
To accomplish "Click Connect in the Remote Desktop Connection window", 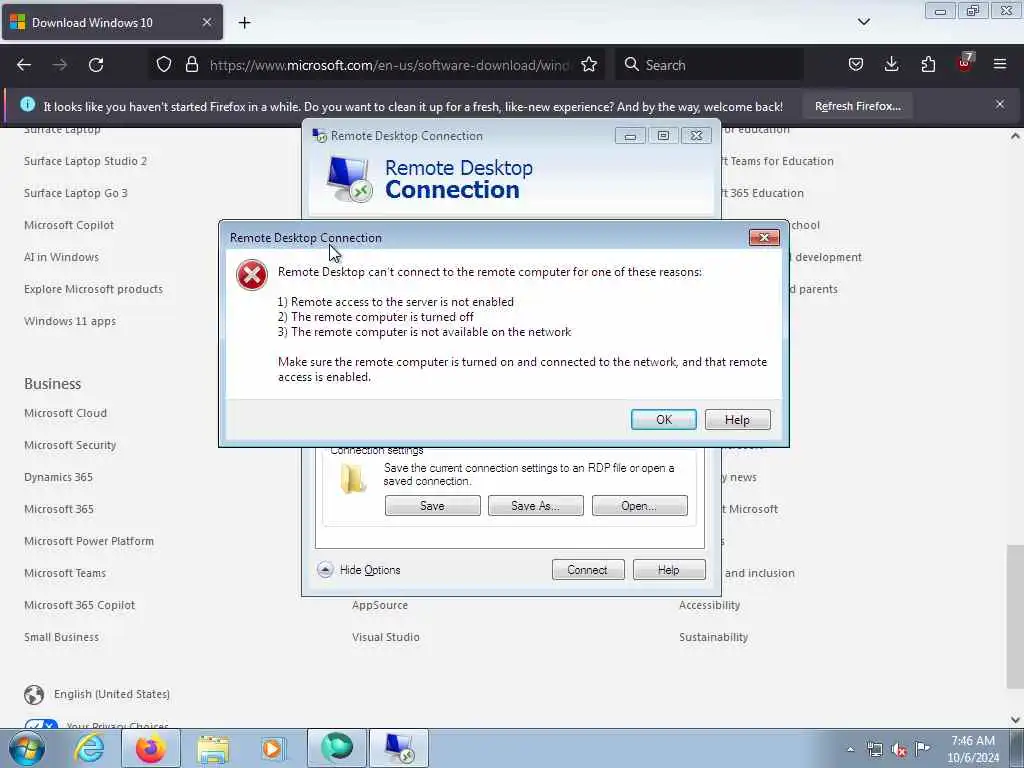I will tap(588, 569).
